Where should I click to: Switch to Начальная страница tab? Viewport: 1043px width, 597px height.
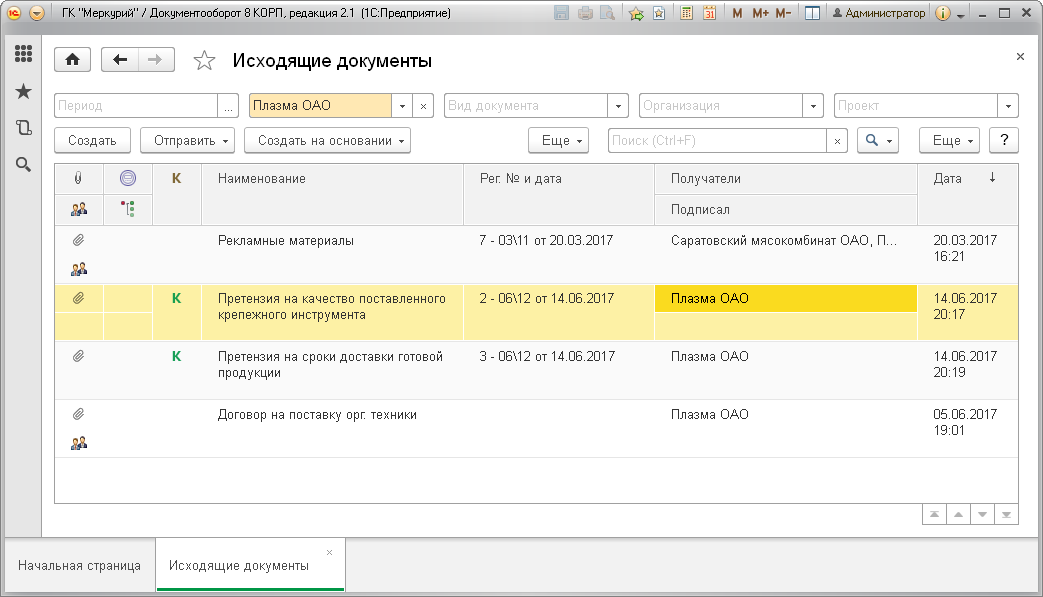(x=80, y=565)
